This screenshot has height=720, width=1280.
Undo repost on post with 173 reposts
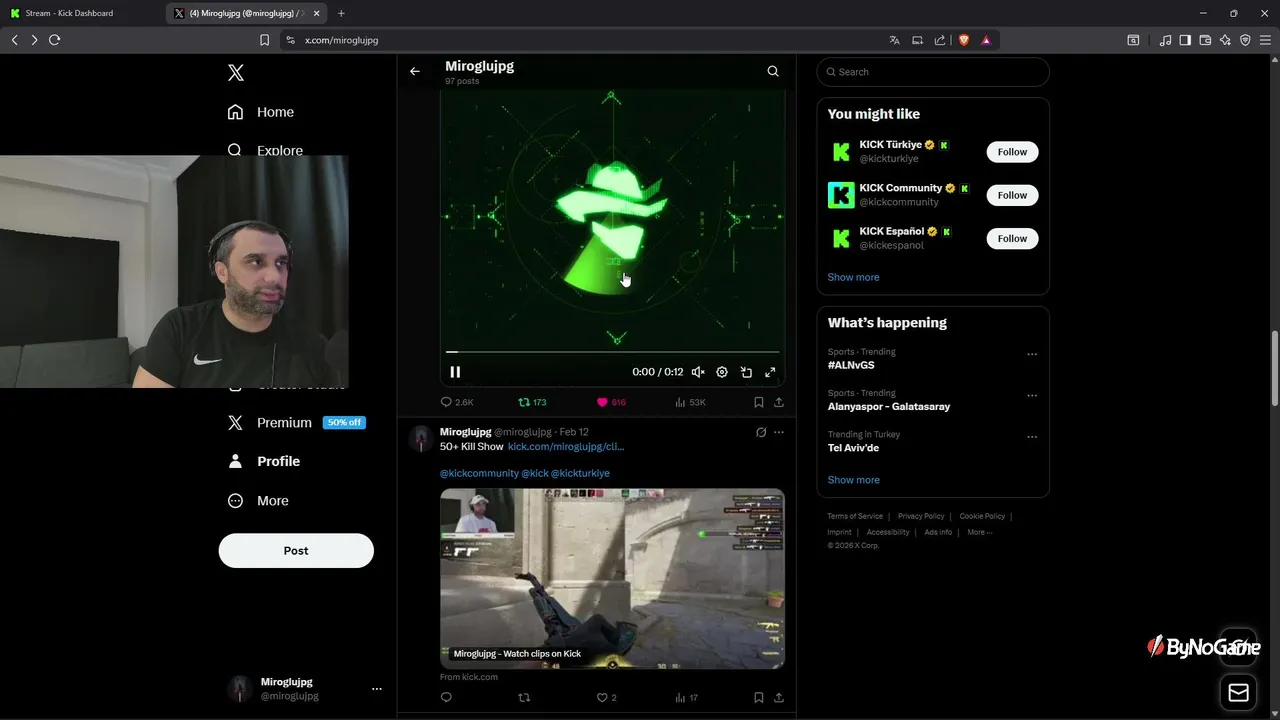[532, 402]
